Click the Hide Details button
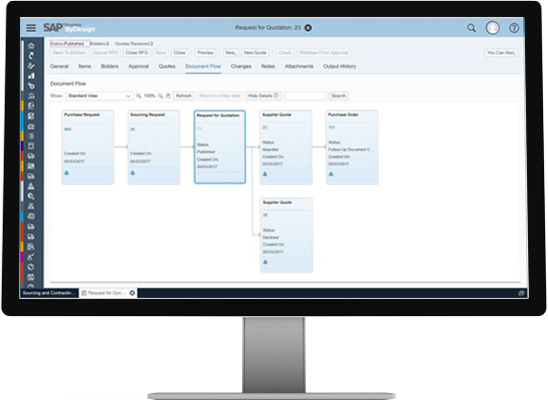The width and height of the screenshot is (548, 400). point(263,96)
